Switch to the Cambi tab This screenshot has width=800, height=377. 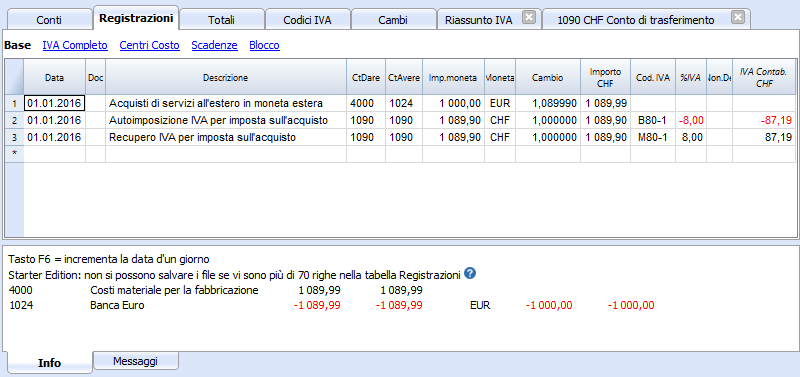click(x=393, y=20)
